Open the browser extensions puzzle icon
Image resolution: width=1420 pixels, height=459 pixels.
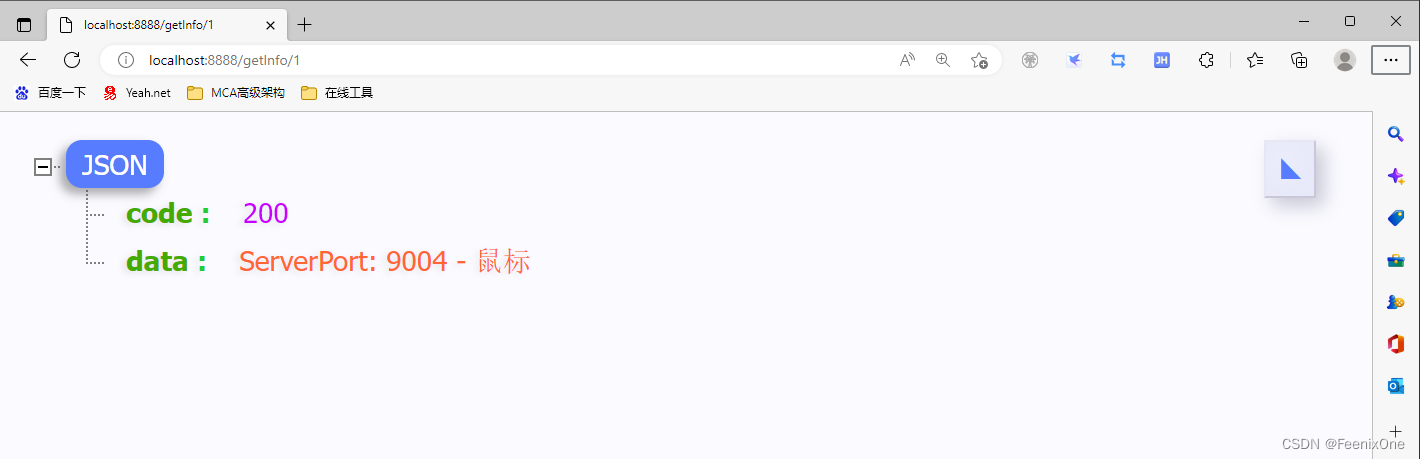(x=1207, y=60)
